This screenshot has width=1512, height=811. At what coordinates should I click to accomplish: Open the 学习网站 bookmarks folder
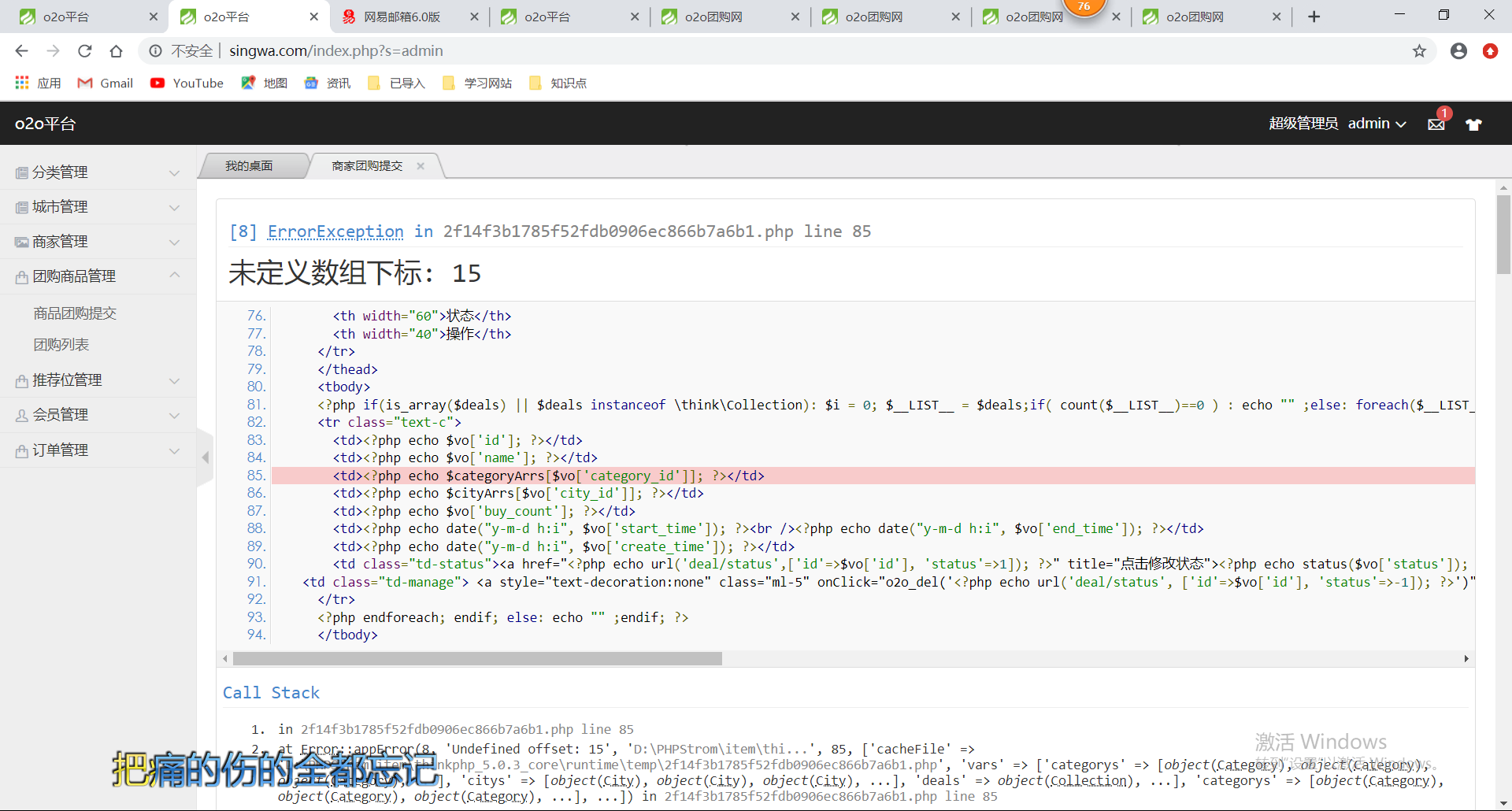tap(477, 83)
